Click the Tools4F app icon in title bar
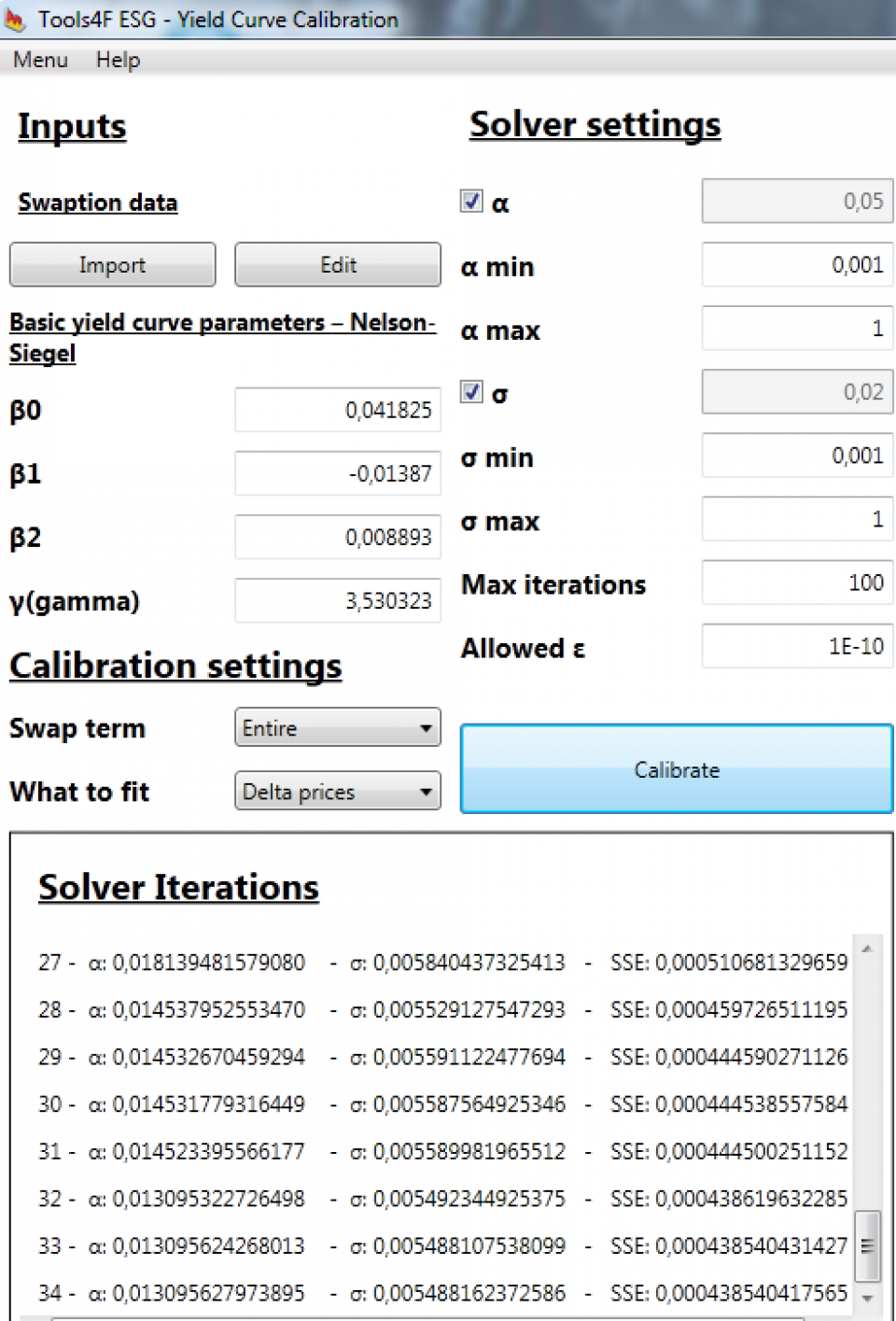 pyautogui.click(x=15, y=19)
